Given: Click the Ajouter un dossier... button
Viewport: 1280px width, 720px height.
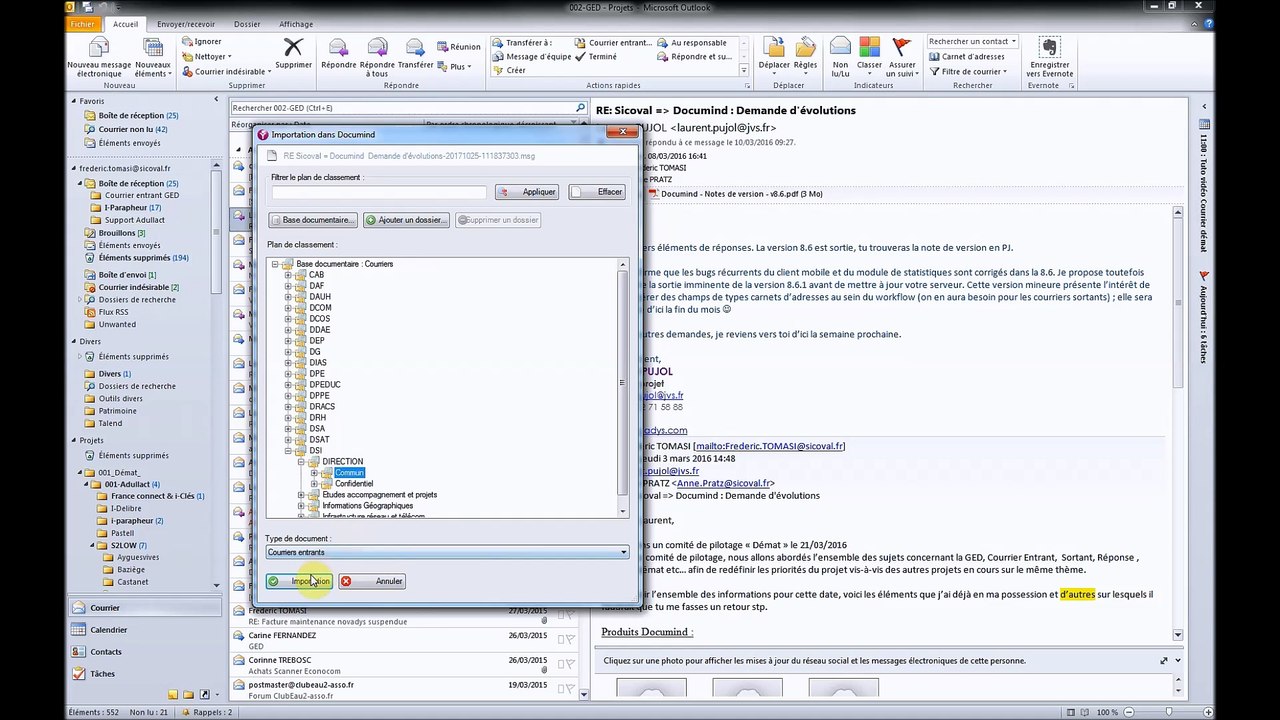Looking at the screenshot, I should coord(406,220).
